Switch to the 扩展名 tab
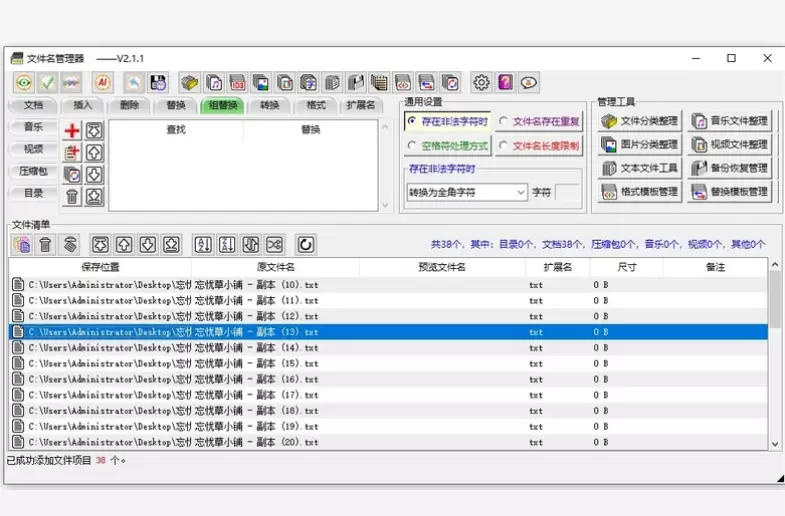785x516 pixels. [360, 105]
